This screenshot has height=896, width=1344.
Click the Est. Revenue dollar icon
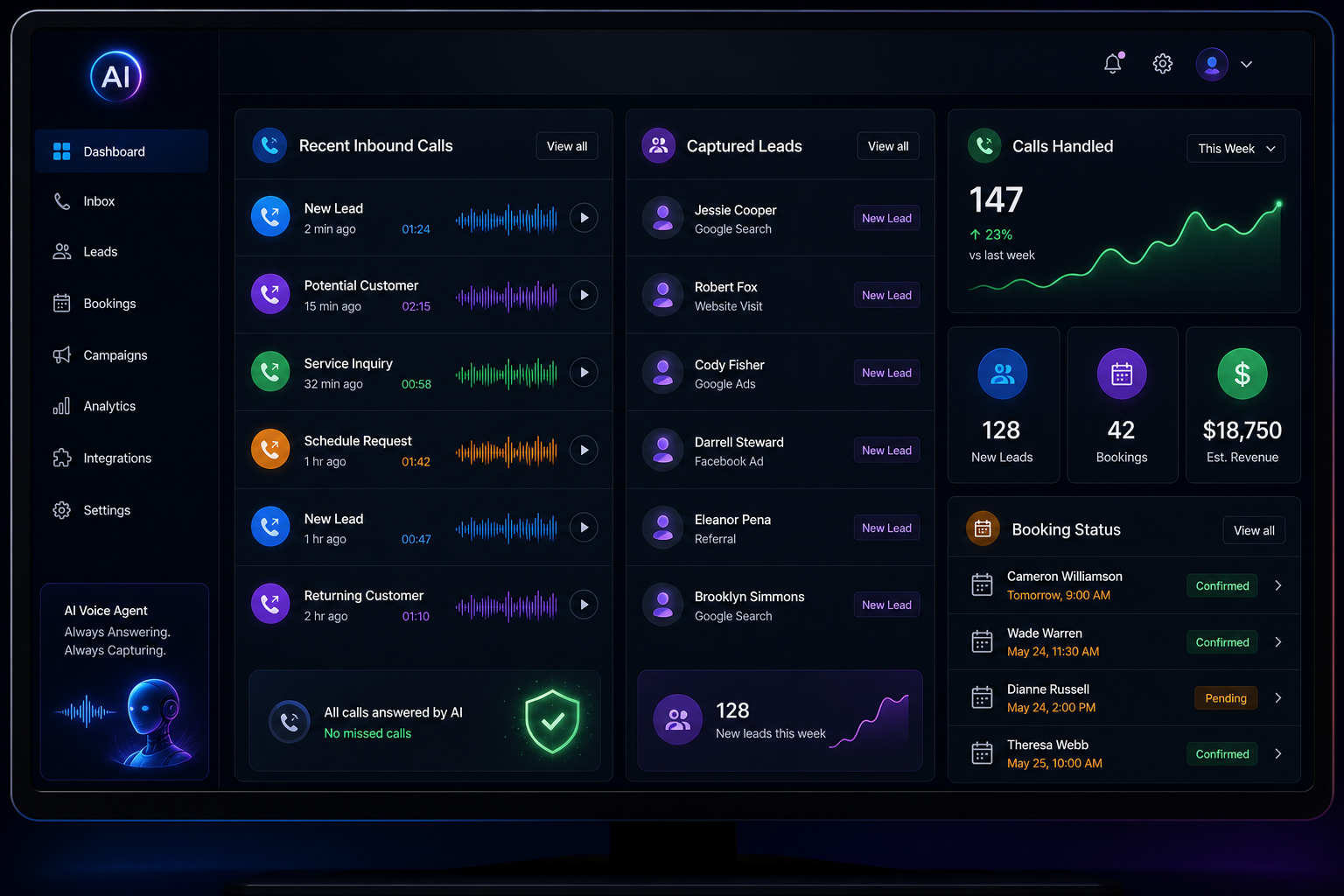point(1242,374)
